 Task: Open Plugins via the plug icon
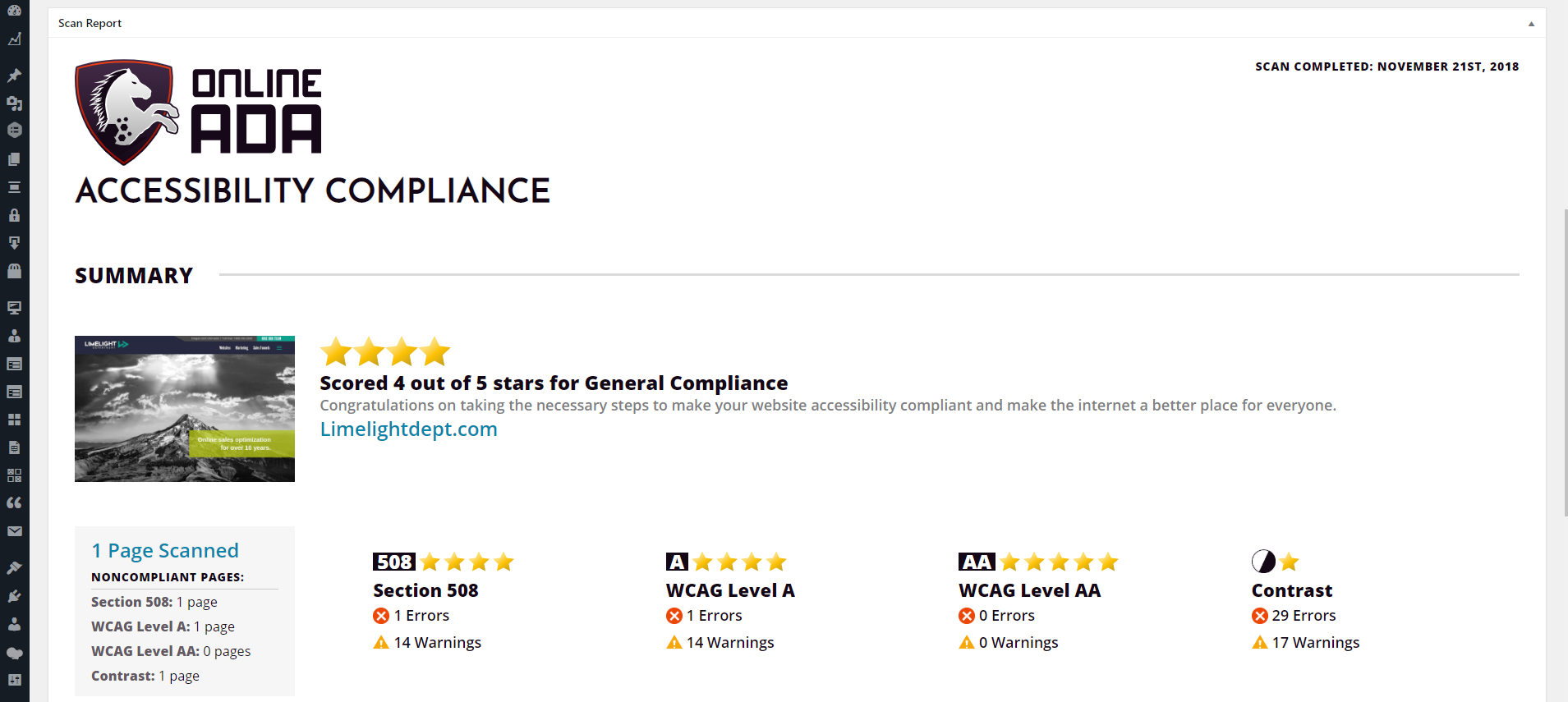(x=14, y=596)
